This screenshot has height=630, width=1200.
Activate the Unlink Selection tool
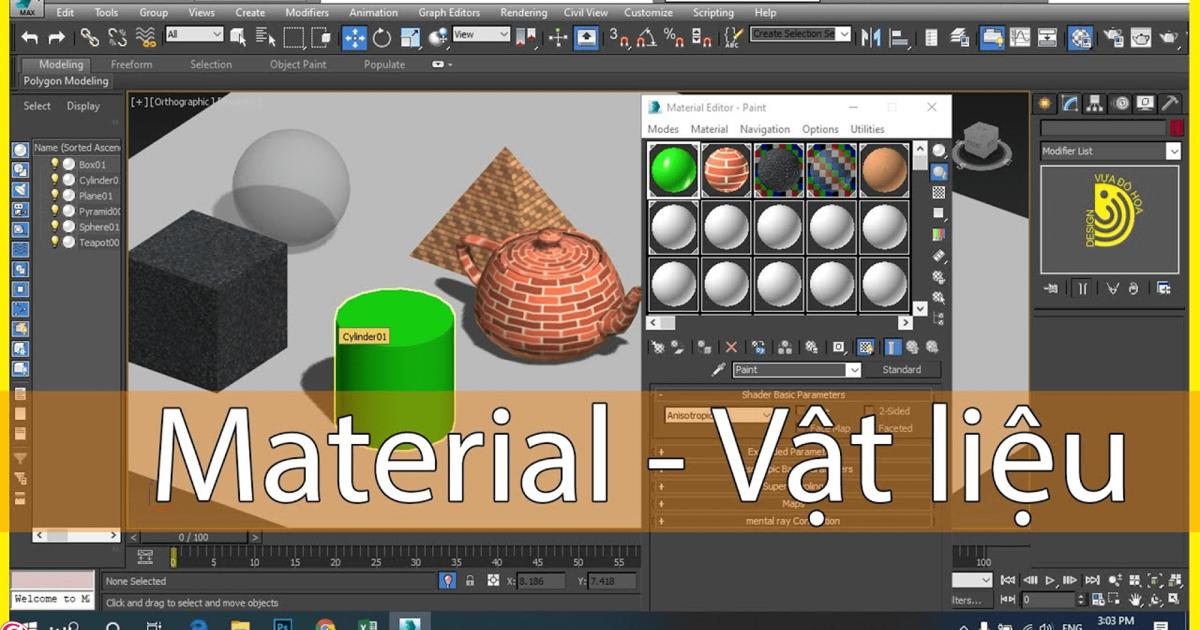click(x=117, y=38)
